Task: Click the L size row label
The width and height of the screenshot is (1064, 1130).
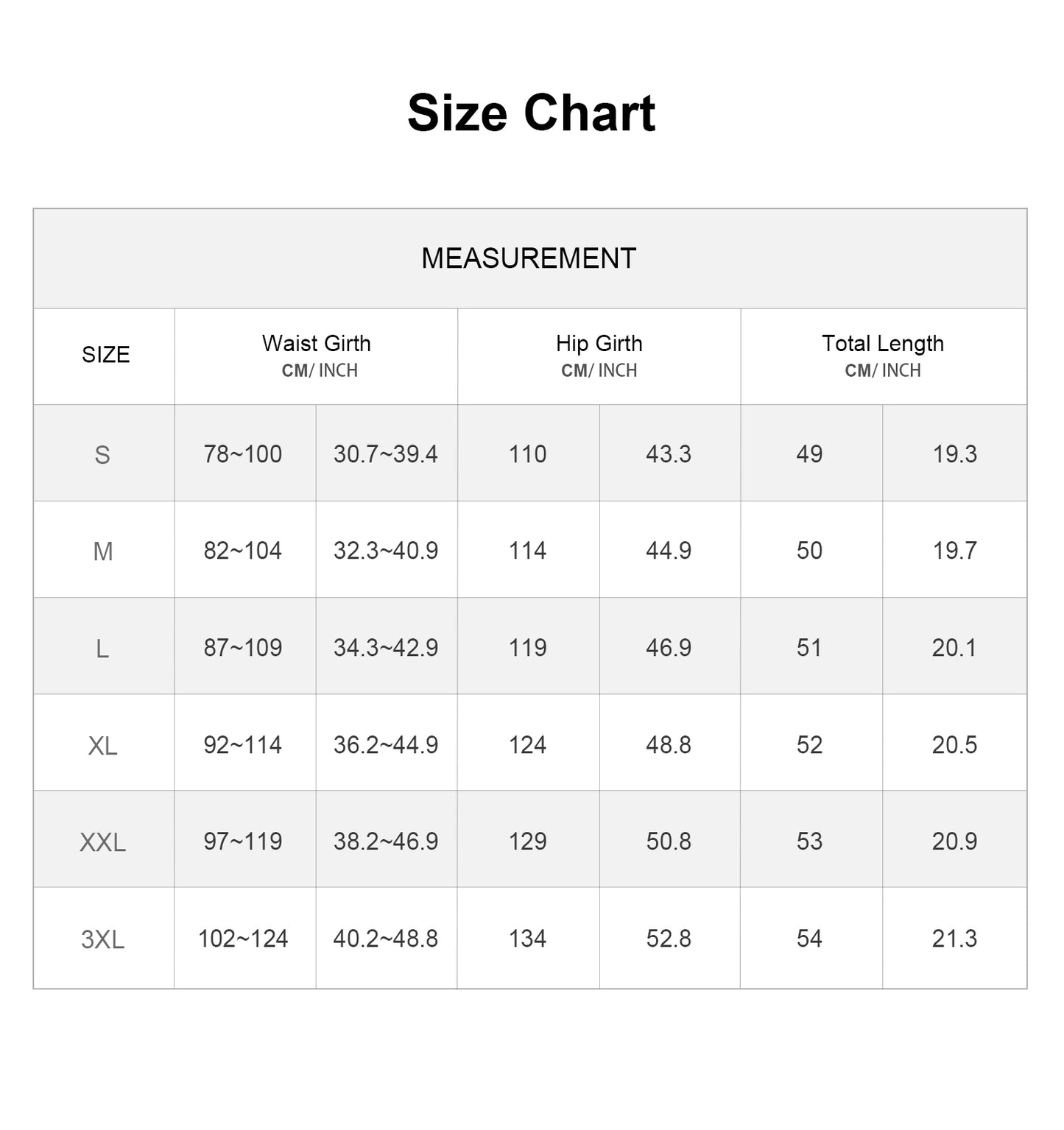Action: (102, 649)
